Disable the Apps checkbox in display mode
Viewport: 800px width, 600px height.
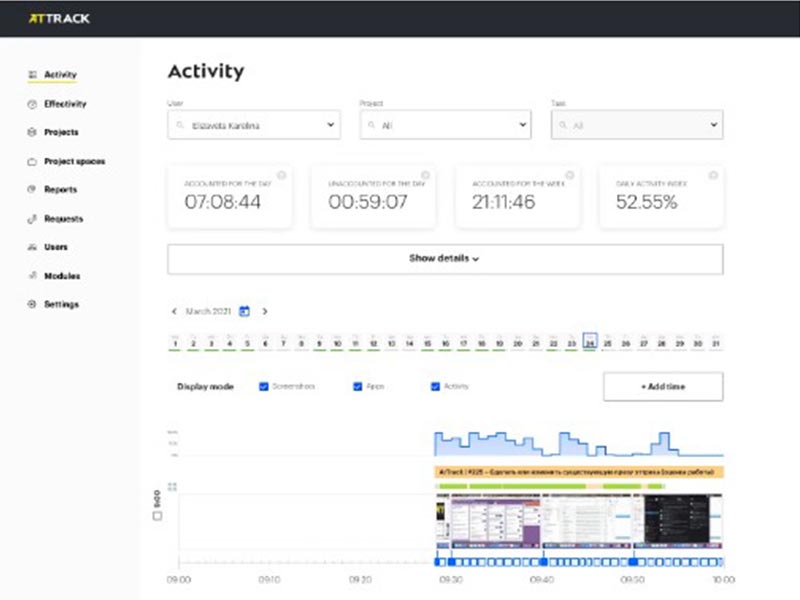coord(358,386)
